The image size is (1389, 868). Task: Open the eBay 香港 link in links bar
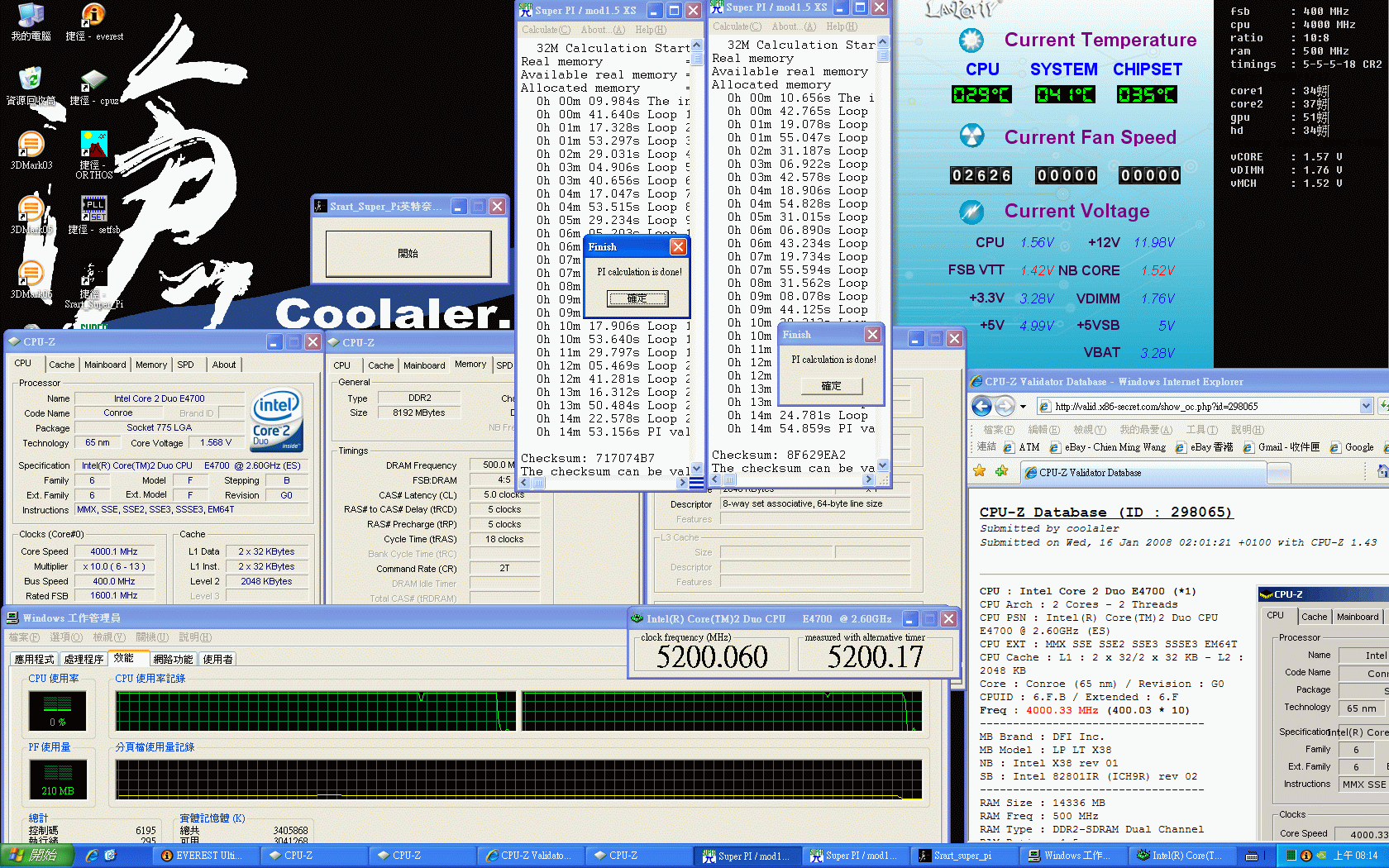pos(1205,447)
